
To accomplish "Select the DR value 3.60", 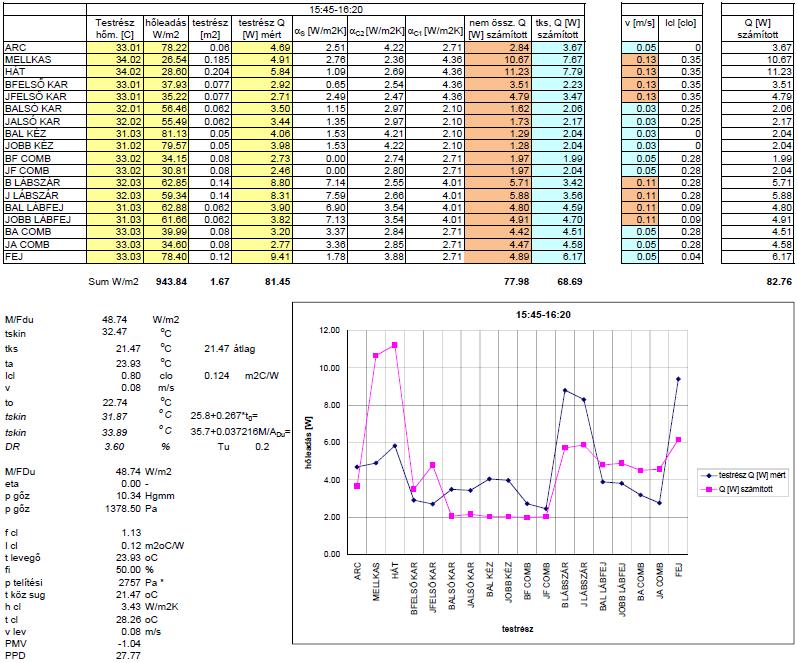I will pyautogui.click(x=114, y=446).
